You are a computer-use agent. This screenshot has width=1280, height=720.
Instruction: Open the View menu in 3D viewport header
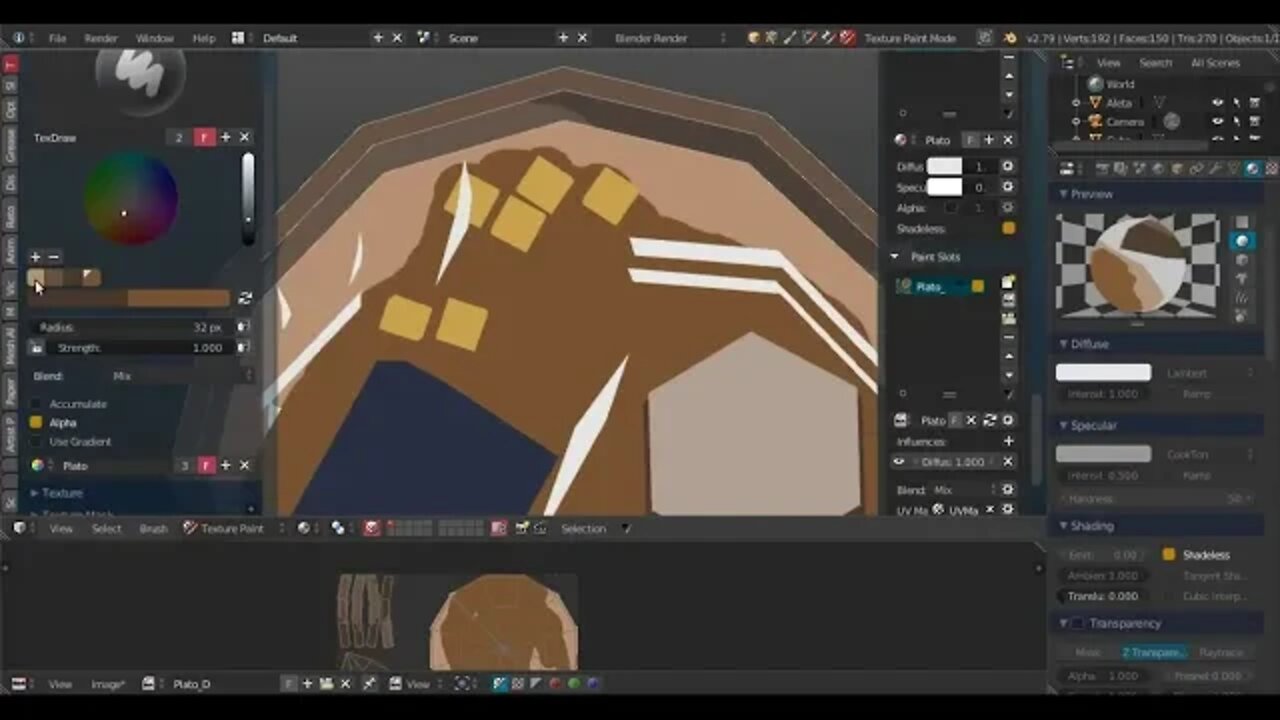(x=61, y=529)
